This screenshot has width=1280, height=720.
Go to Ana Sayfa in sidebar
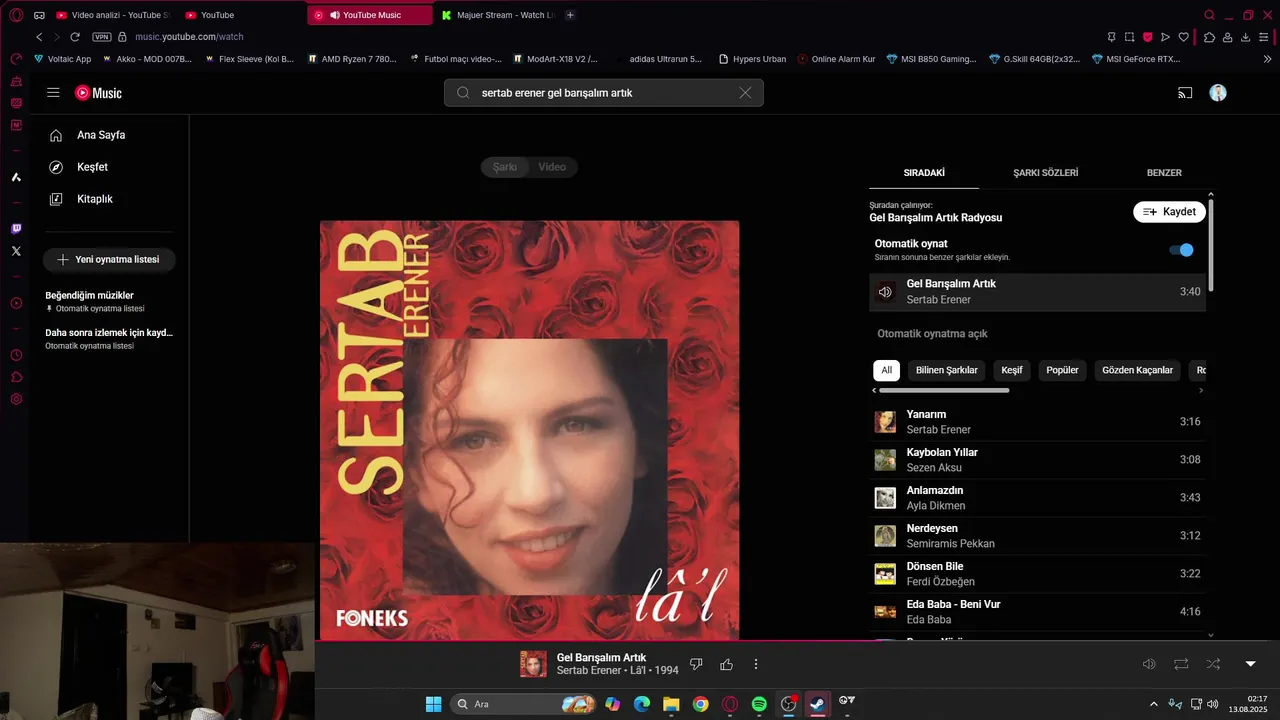pos(101,135)
